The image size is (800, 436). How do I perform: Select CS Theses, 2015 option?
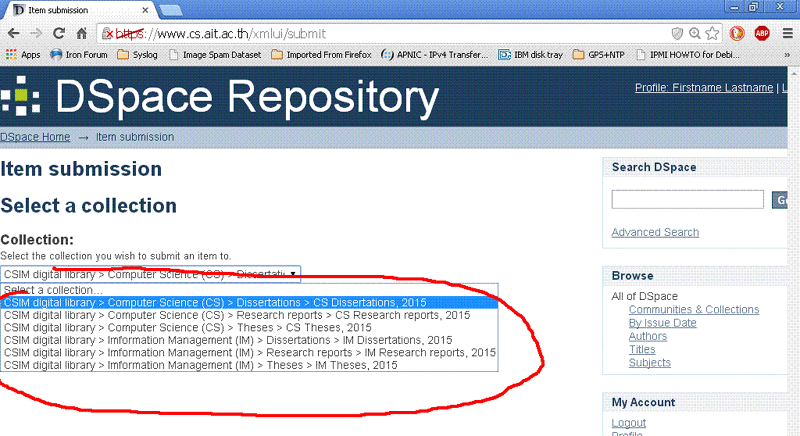[249, 327]
